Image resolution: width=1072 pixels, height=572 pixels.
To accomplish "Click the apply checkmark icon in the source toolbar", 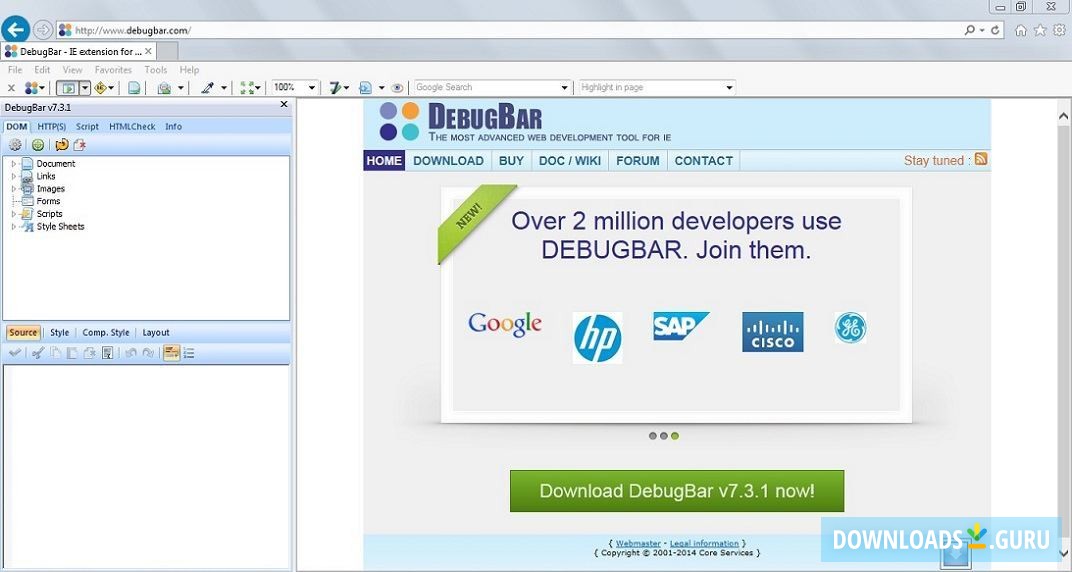I will click(15, 353).
